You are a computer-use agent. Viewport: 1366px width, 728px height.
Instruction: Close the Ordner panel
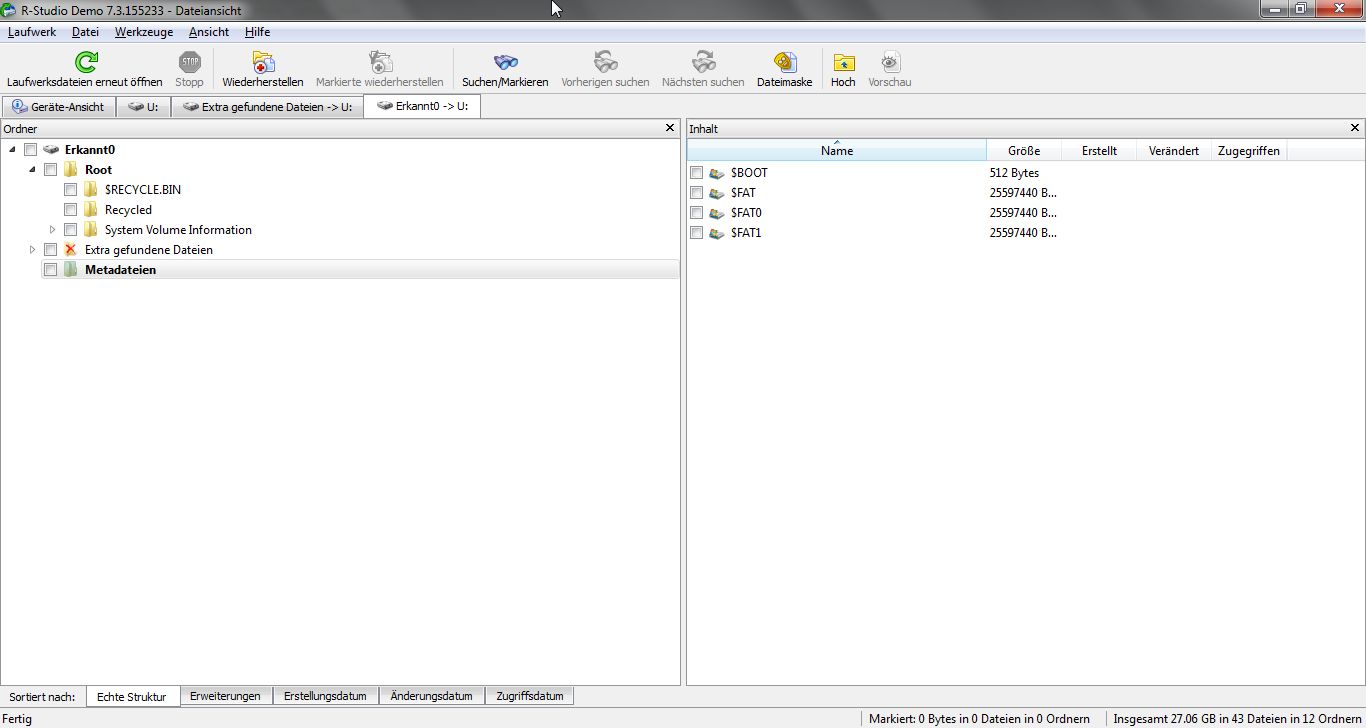670,128
